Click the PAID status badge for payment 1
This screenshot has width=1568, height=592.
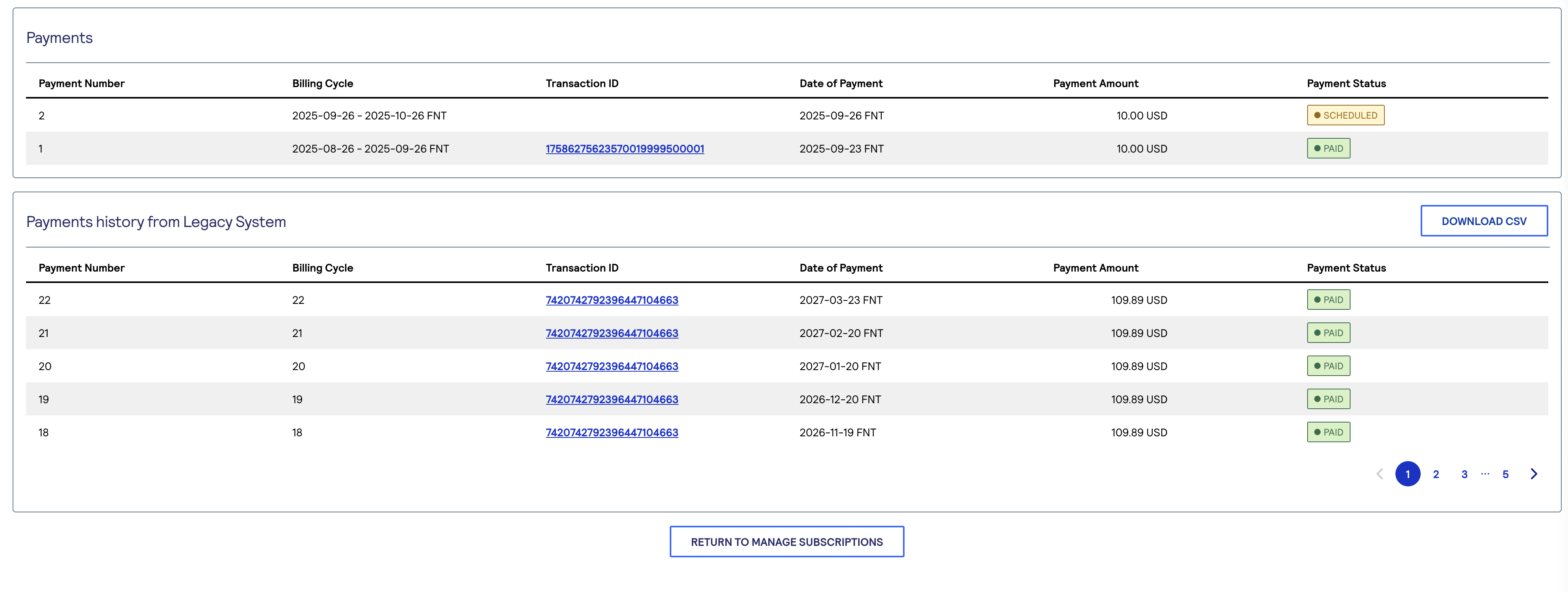[x=1329, y=148]
